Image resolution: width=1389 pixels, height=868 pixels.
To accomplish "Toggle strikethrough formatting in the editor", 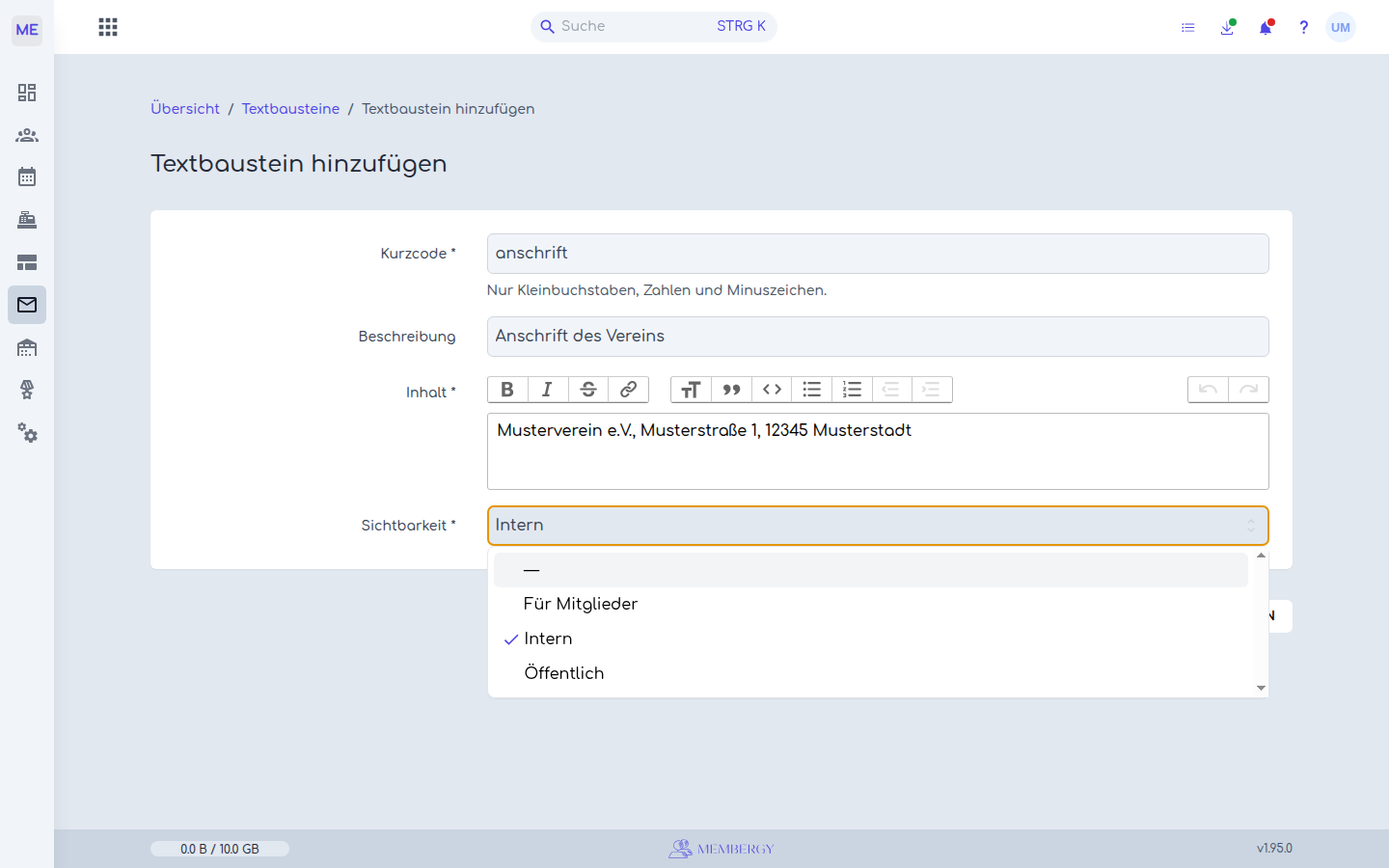I will click(x=588, y=390).
